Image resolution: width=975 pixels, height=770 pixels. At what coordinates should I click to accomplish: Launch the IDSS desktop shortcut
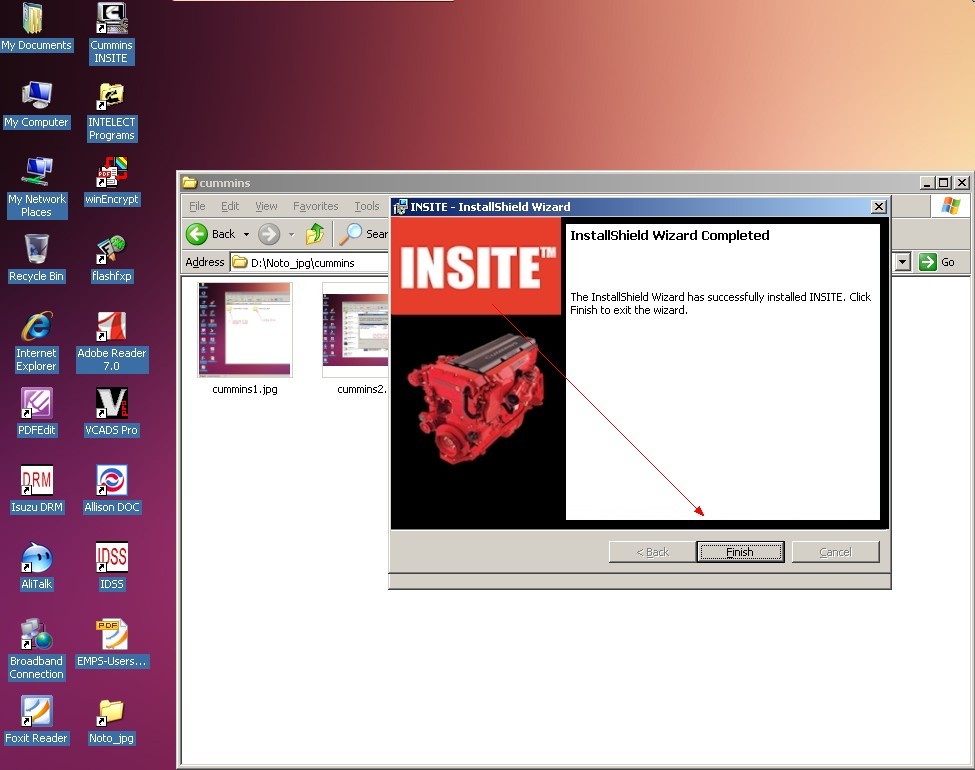[111, 557]
